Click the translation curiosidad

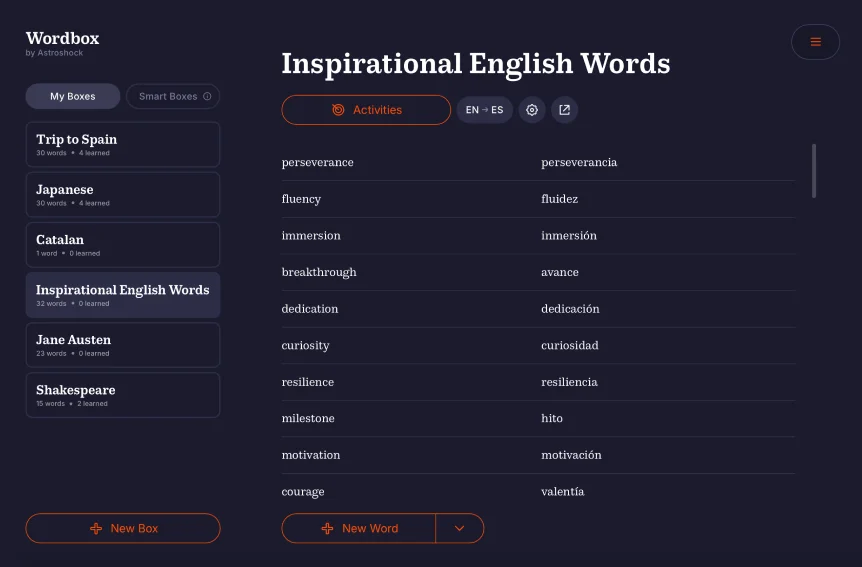click(570, 345)
